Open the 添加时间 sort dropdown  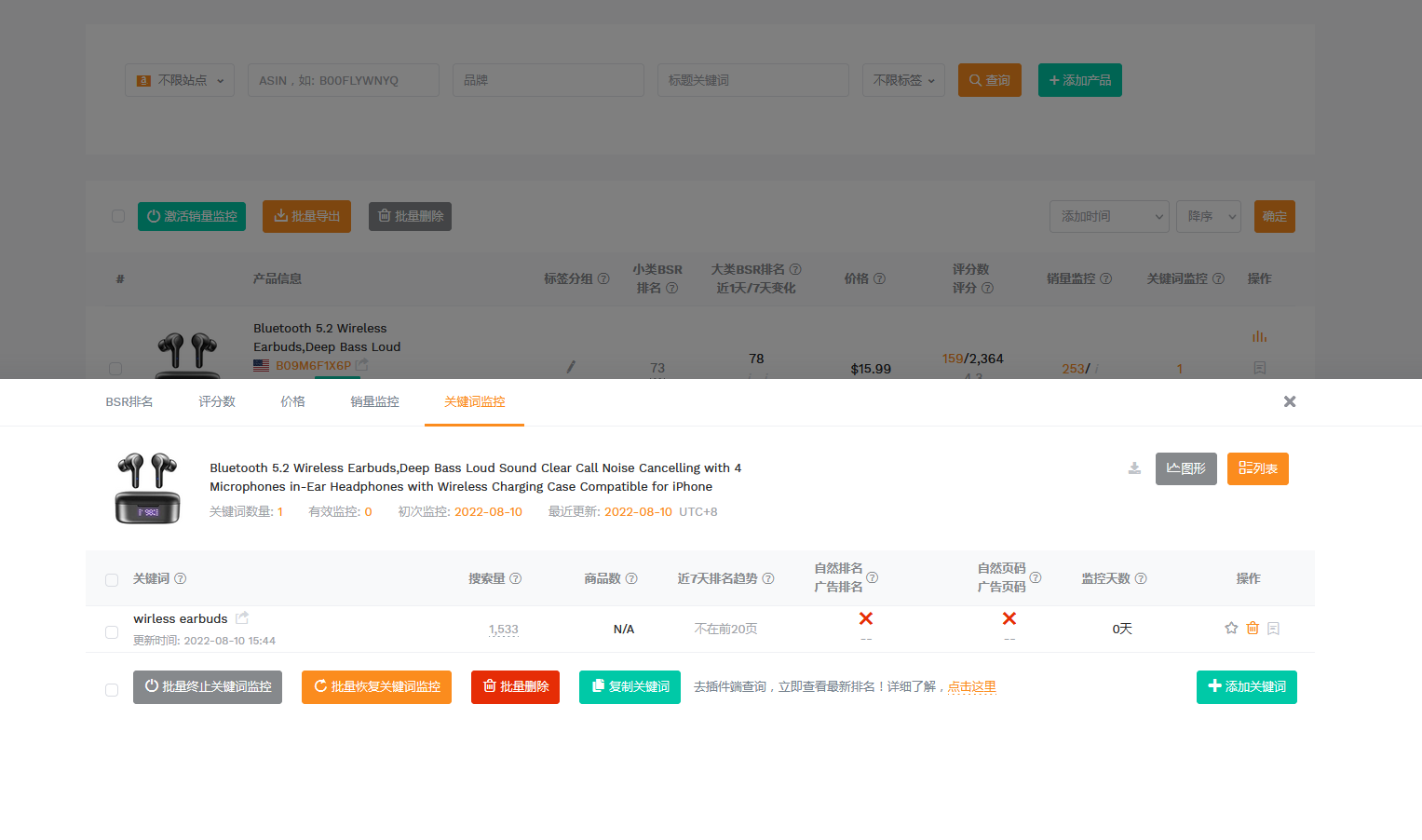(x=1108, y=216)
